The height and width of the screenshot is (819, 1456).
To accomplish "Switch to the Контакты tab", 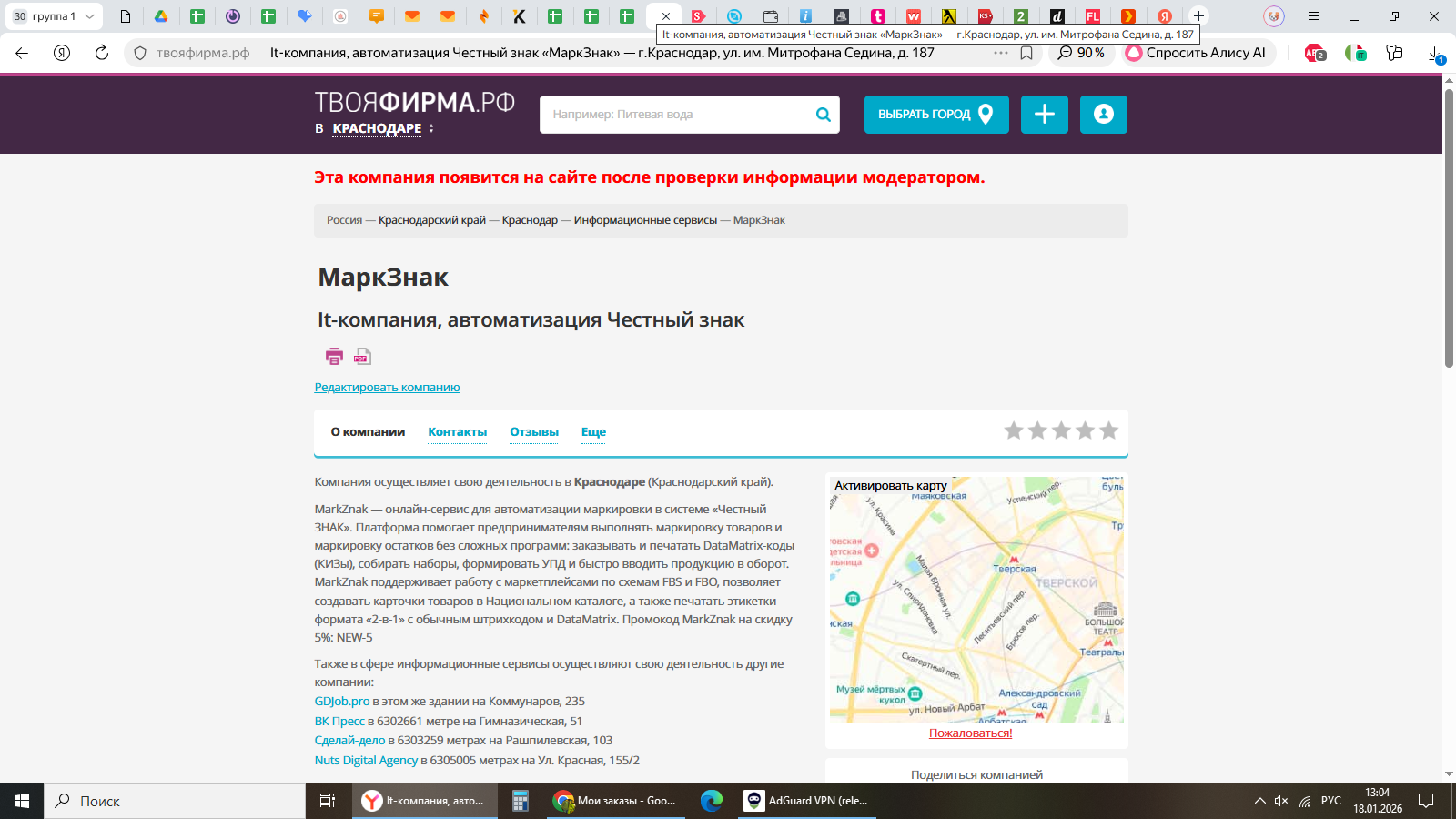I will click(458, 431).
